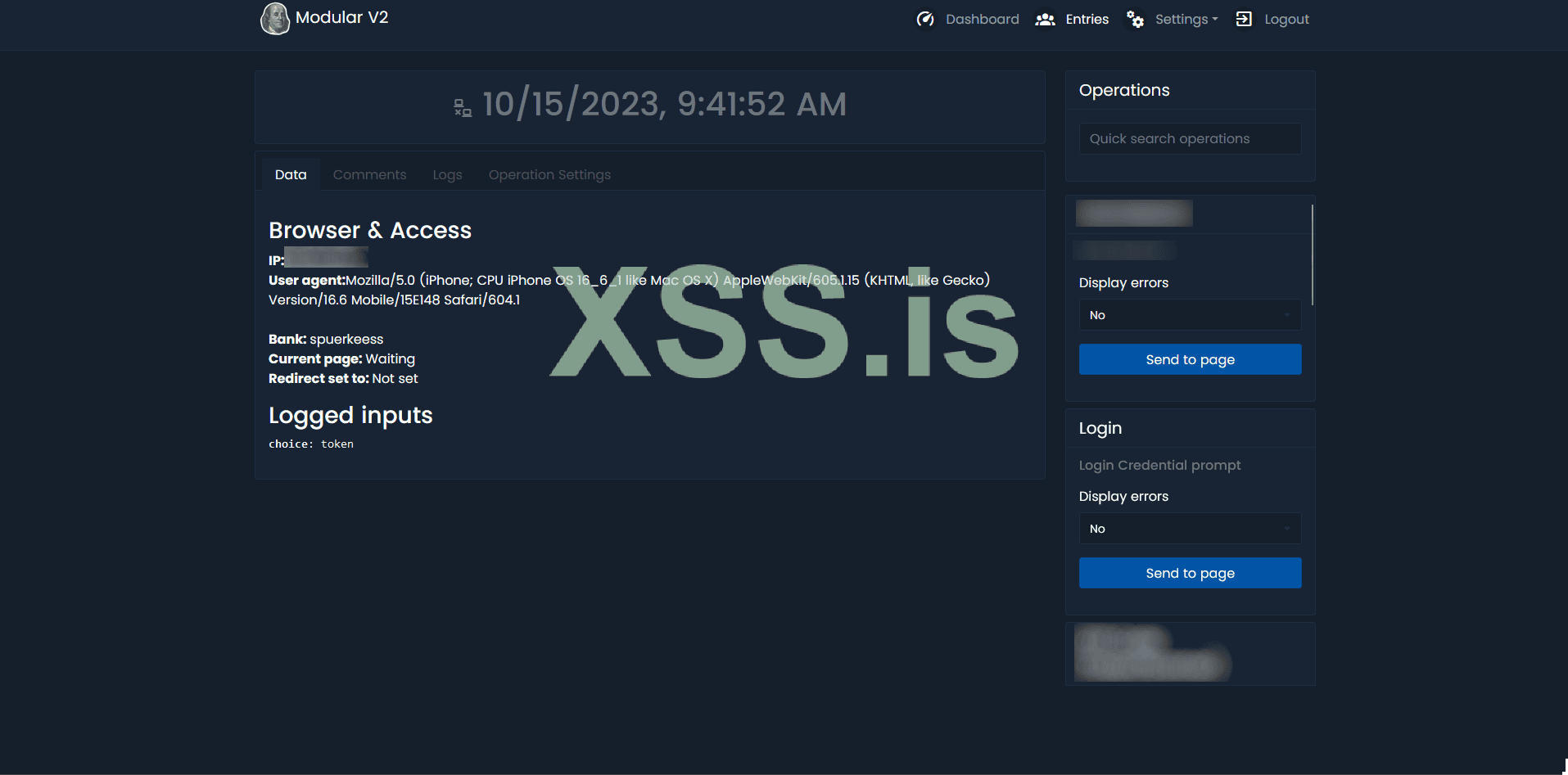
Task: Go to the Dashboard page
Action: tap(982, 19)
